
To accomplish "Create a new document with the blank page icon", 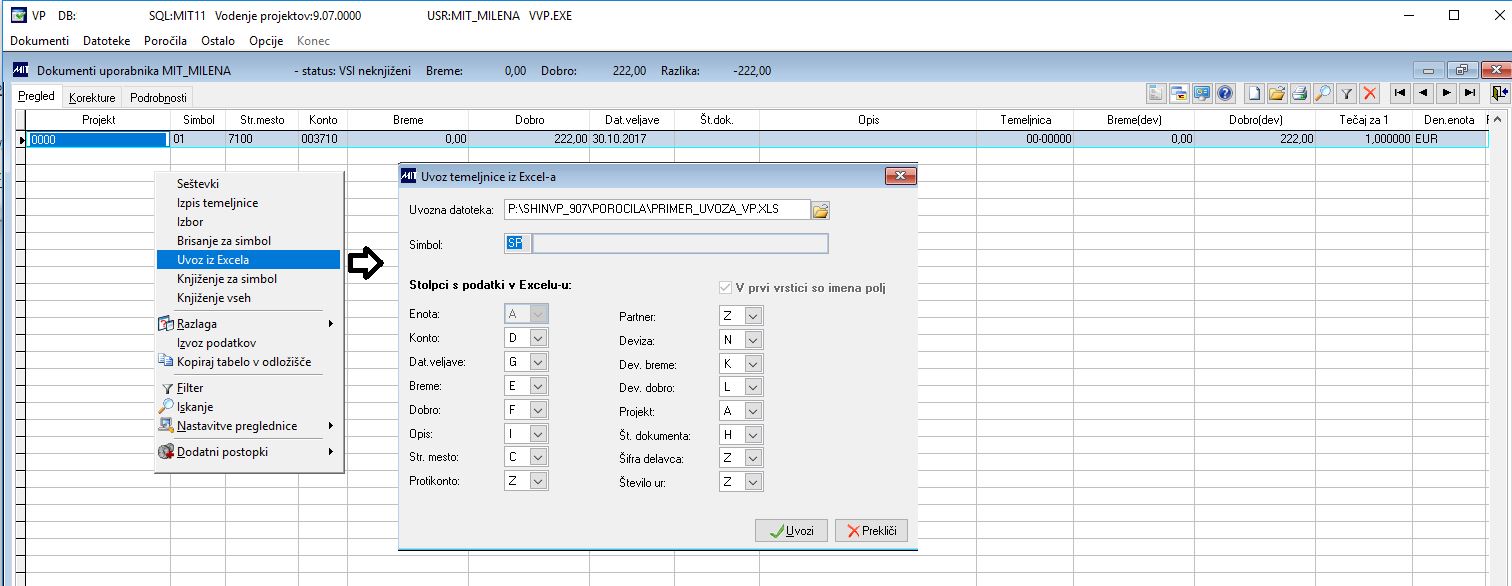I will (x=1254, y=93).
